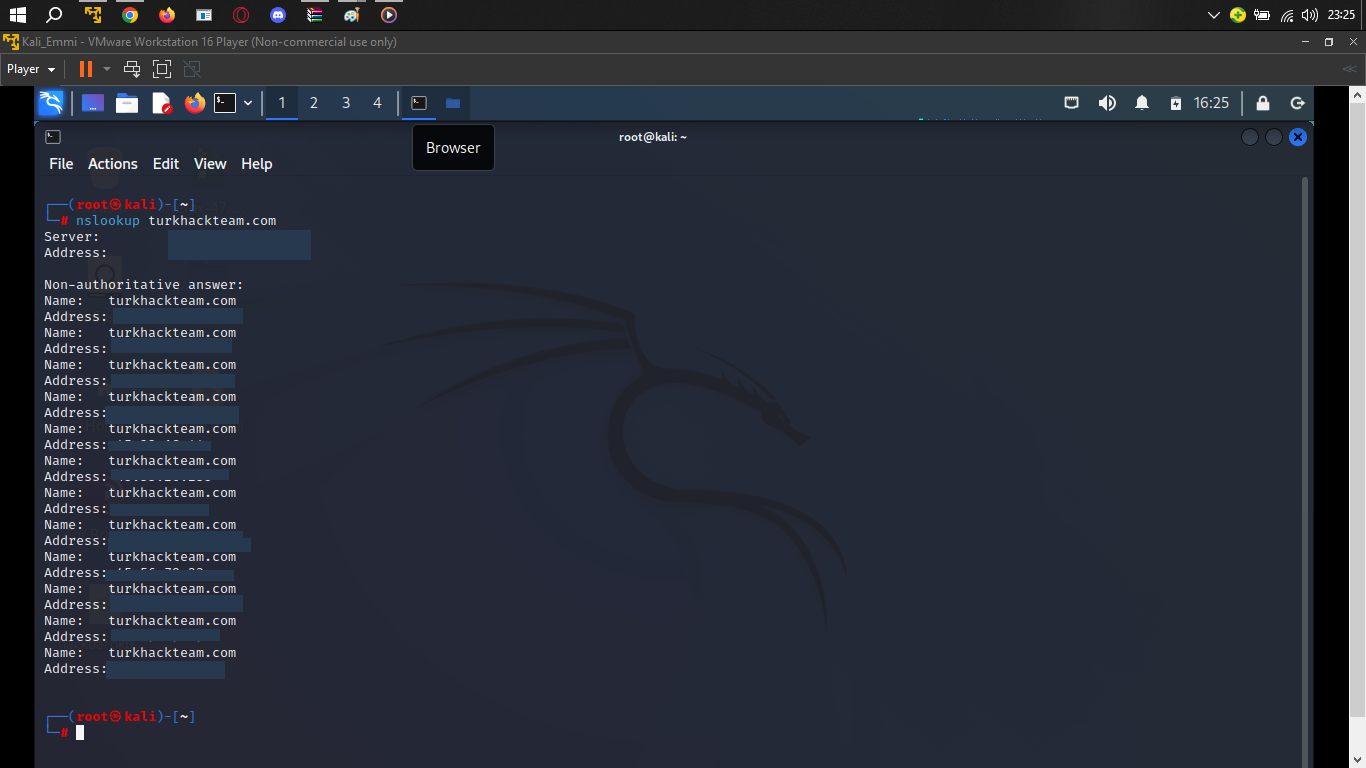The height and width of the screenshot is (768, 1366).
Task: Open the terminal Edit menu
Action: click(x=166, y=164)
